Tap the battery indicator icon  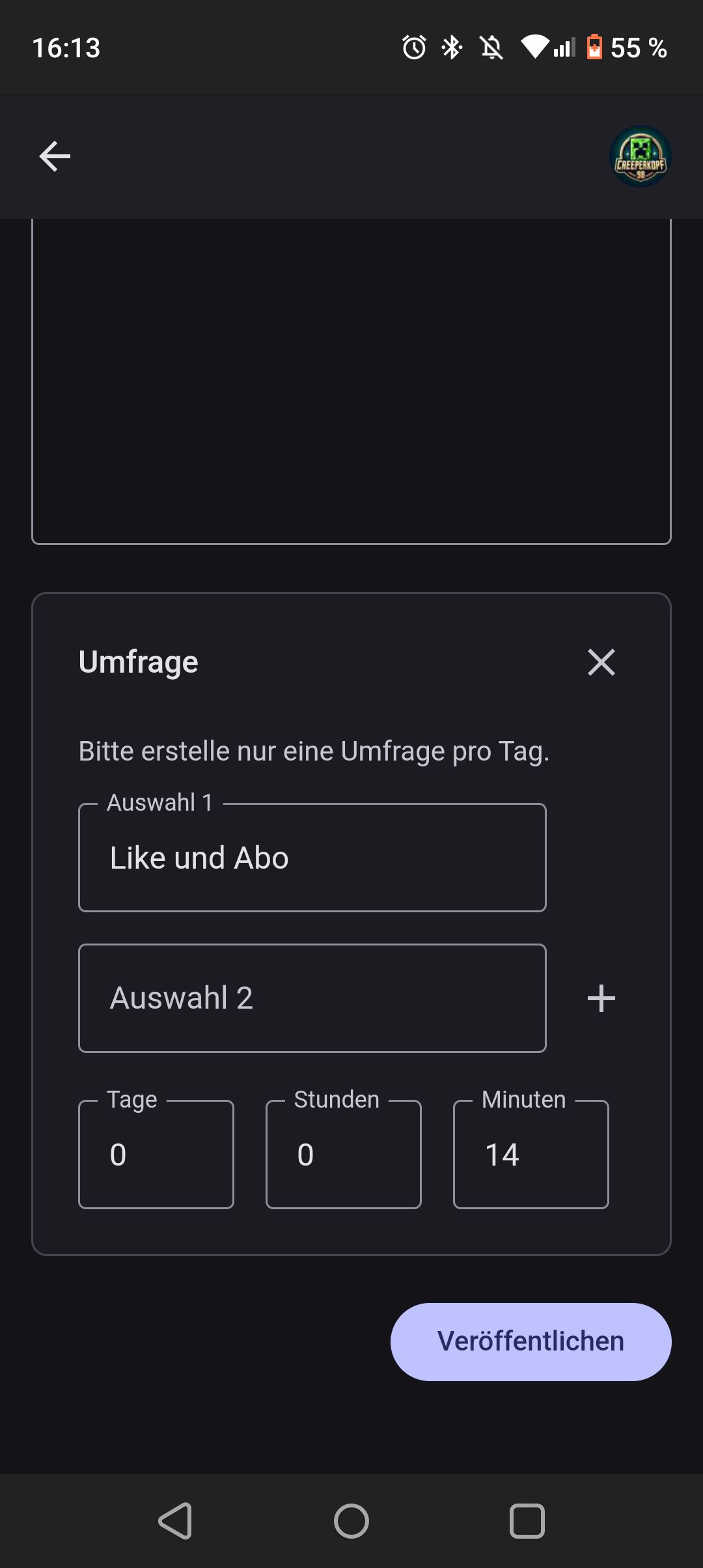594,48
